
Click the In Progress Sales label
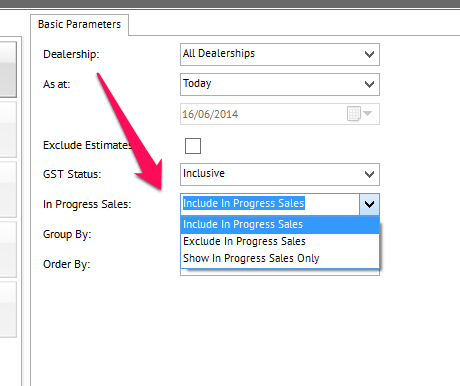coord(87,204)
